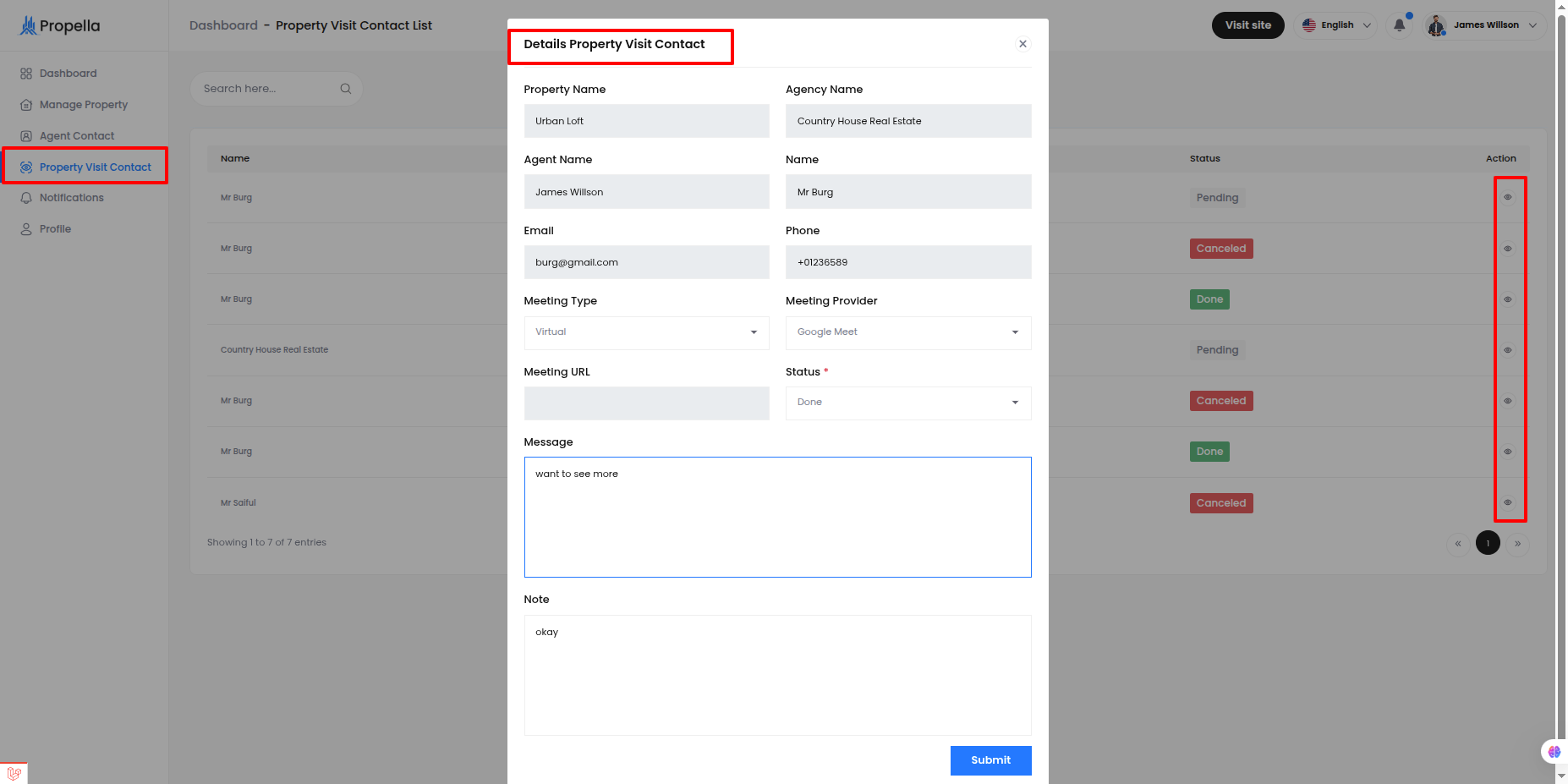Expand the Meeting Type dropdown
This screenshot has width=1568, height=784.
coord(646,332)
